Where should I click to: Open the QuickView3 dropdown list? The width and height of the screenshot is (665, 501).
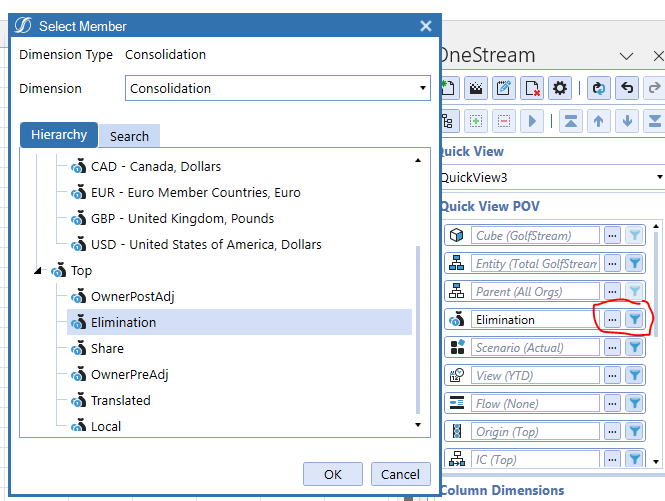click(x=552, y=177)
